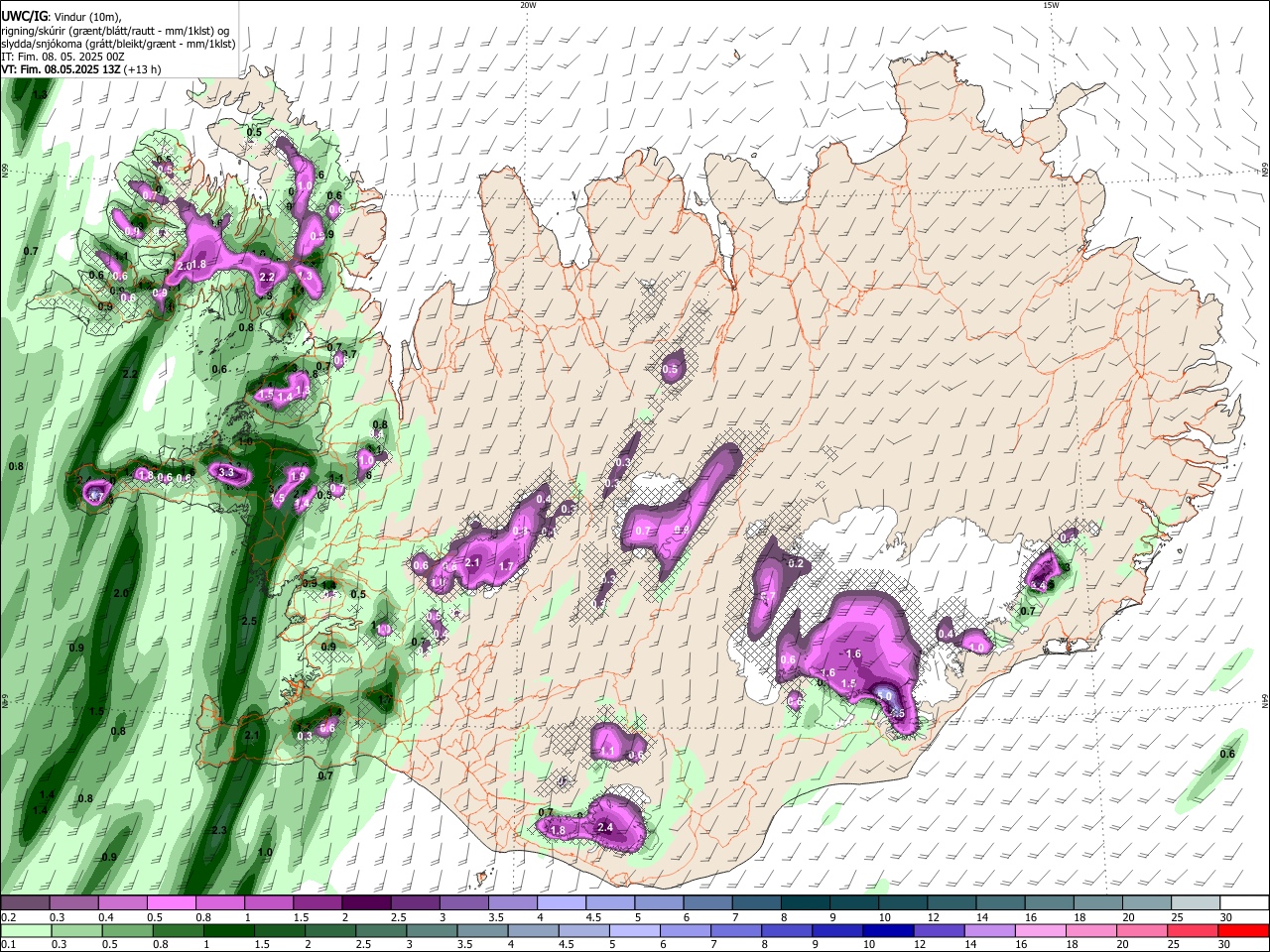
Task: Click the 1.9 snowfall value on the map
Action: pos(297,478)
